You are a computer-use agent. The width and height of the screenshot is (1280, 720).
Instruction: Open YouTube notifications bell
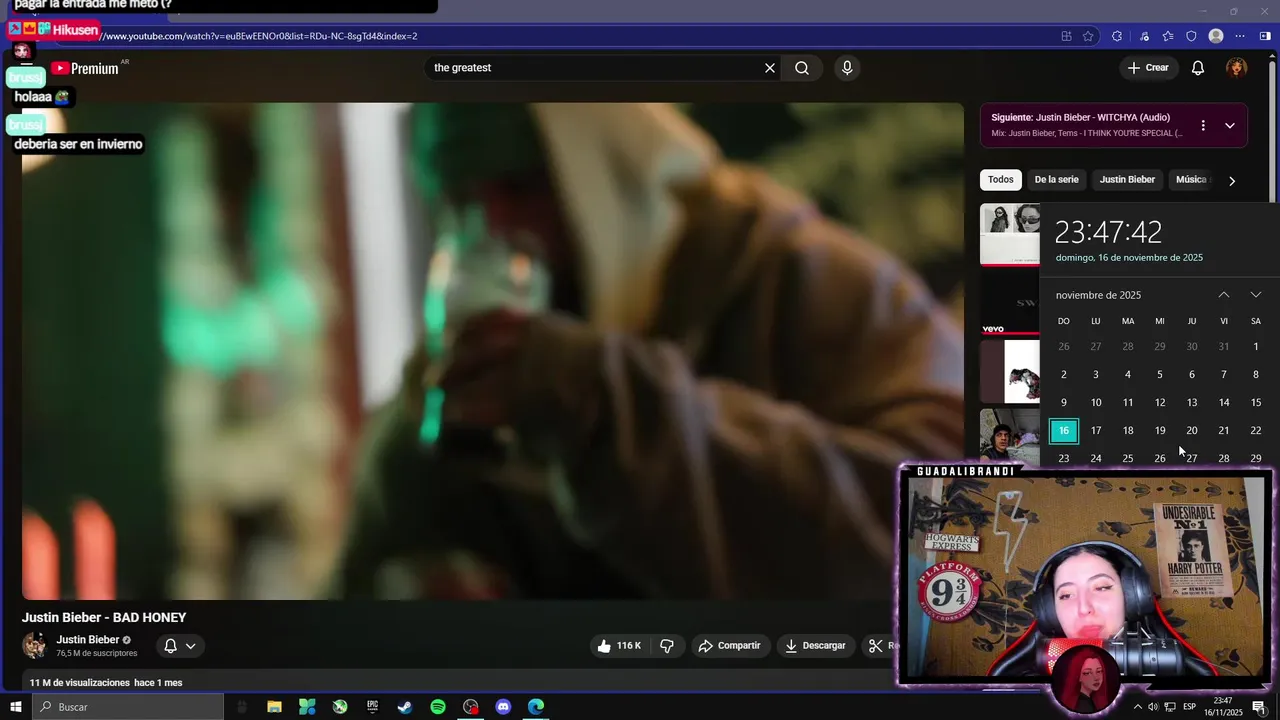pyautogui.click(x=1198, y=68)
